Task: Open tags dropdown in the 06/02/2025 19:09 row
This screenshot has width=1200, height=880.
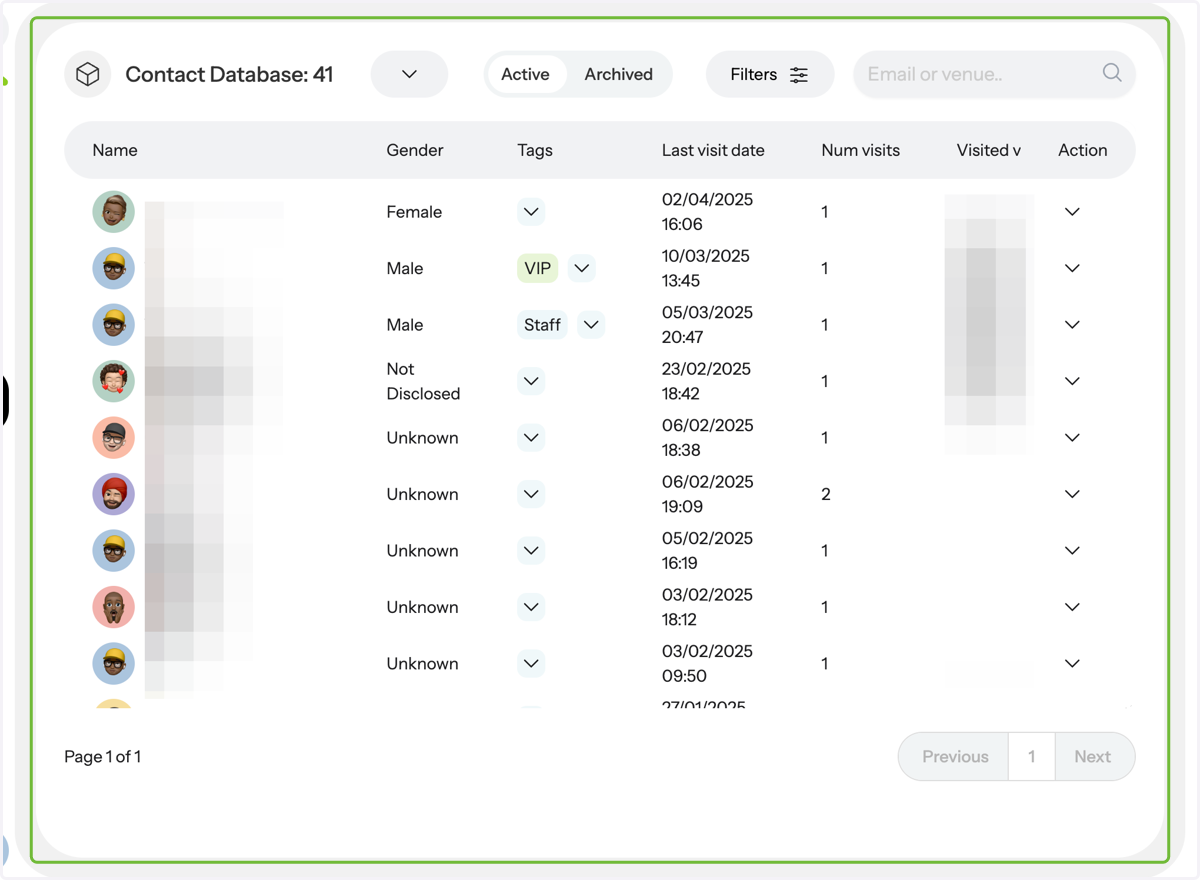Action: (x=531, y=494)
